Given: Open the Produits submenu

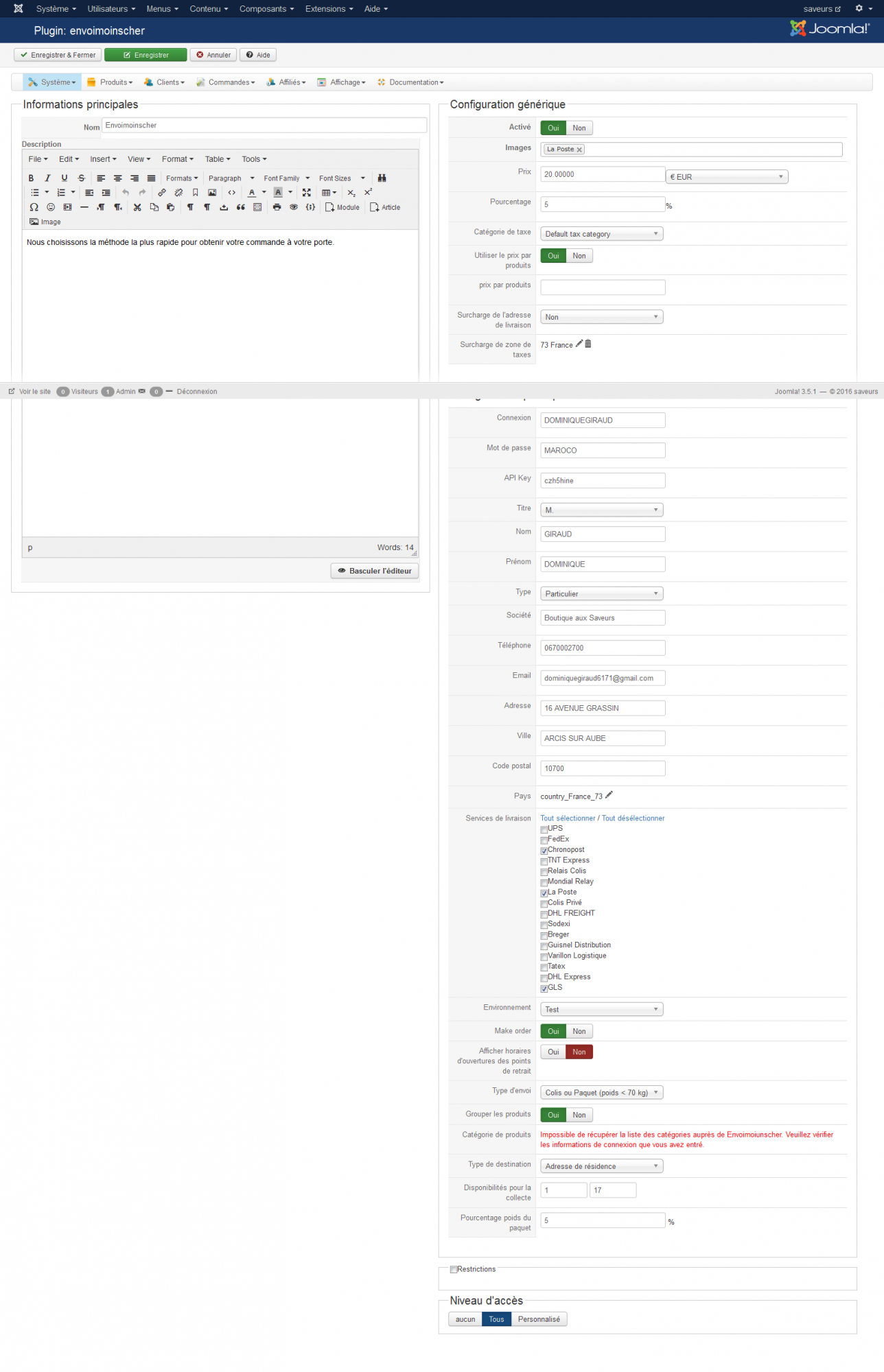Looking at the screenshot, I should tap(110, 82).
